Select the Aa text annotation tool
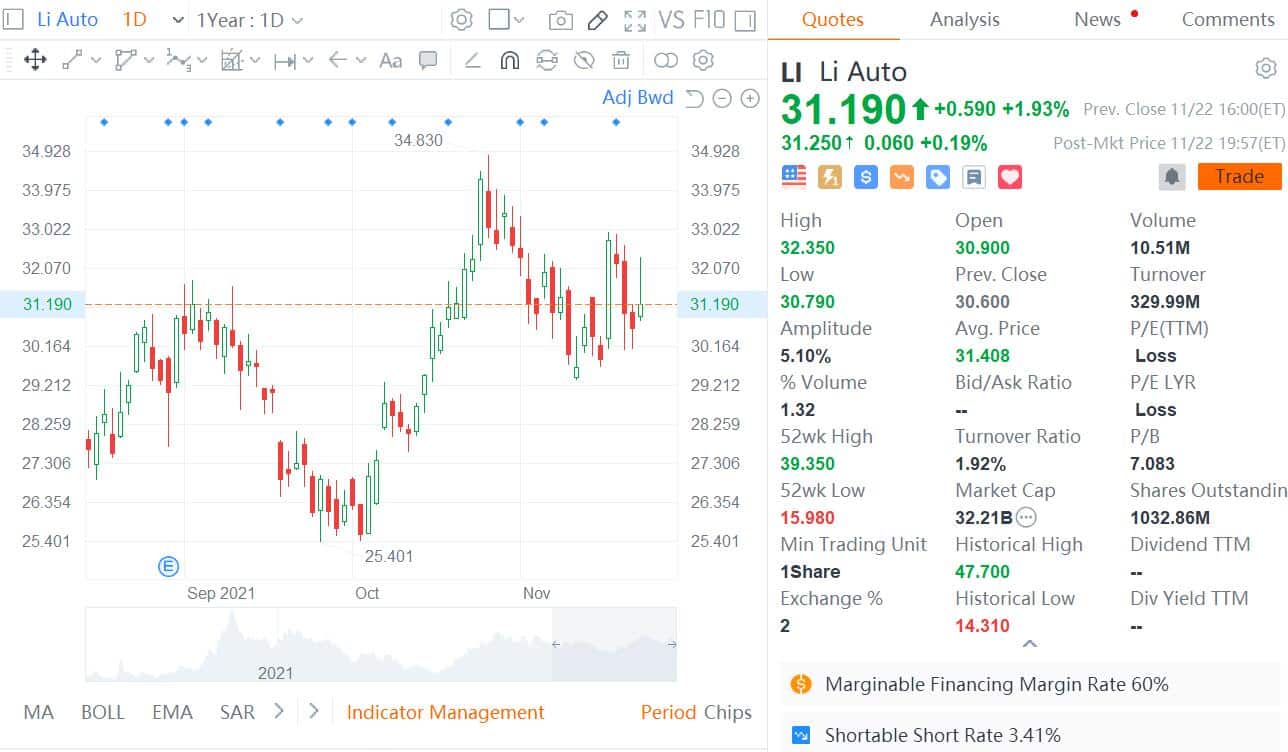 [390, 60]
